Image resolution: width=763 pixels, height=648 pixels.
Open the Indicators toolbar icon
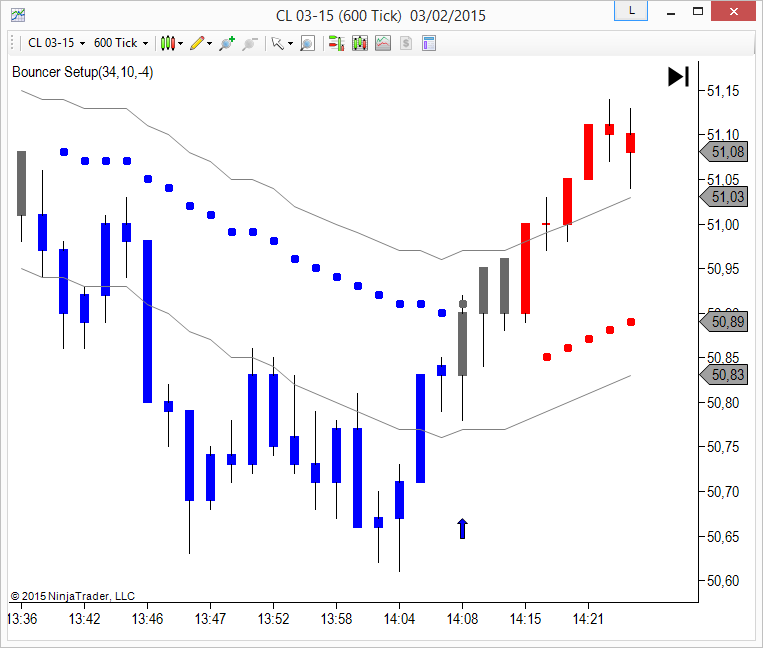point(359,43)
